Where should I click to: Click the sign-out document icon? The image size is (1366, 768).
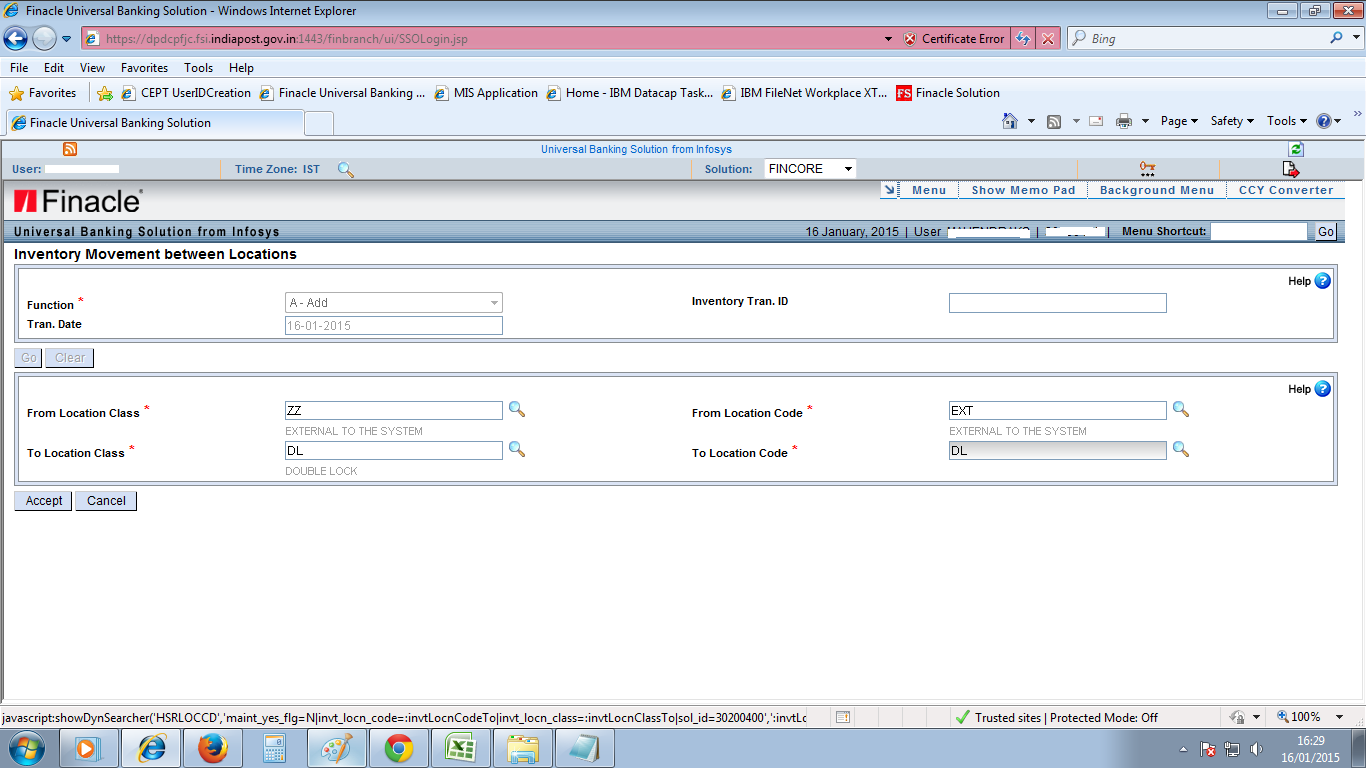1291,168
